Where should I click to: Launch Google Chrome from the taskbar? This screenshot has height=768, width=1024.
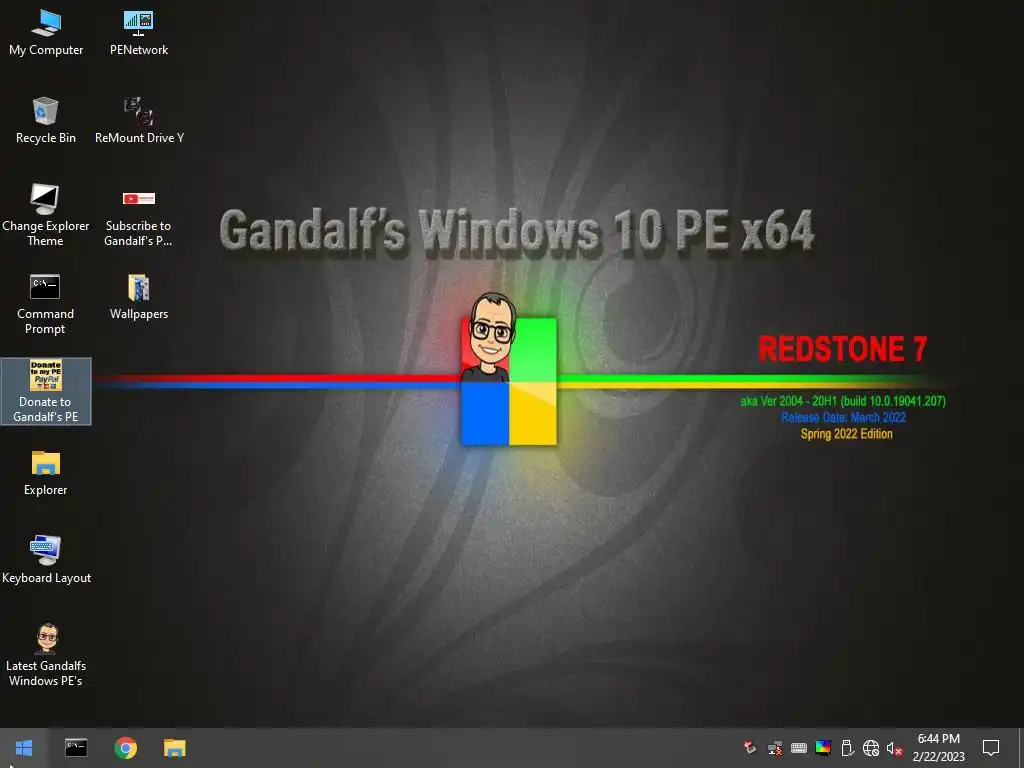pyautogui.click(x=125, y=748)
